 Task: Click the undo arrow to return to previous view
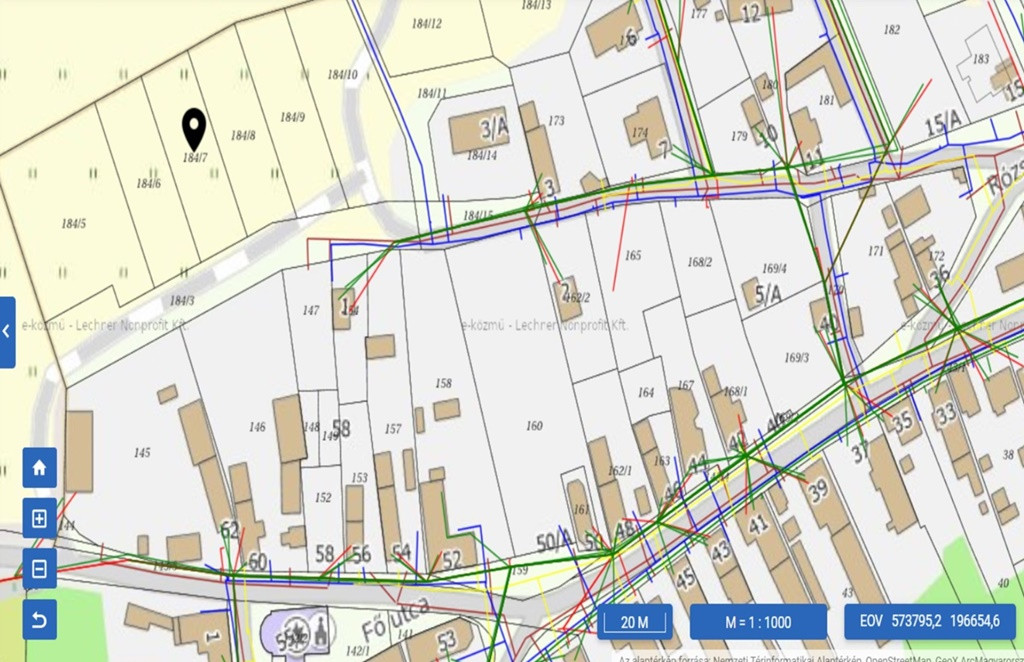40,620
